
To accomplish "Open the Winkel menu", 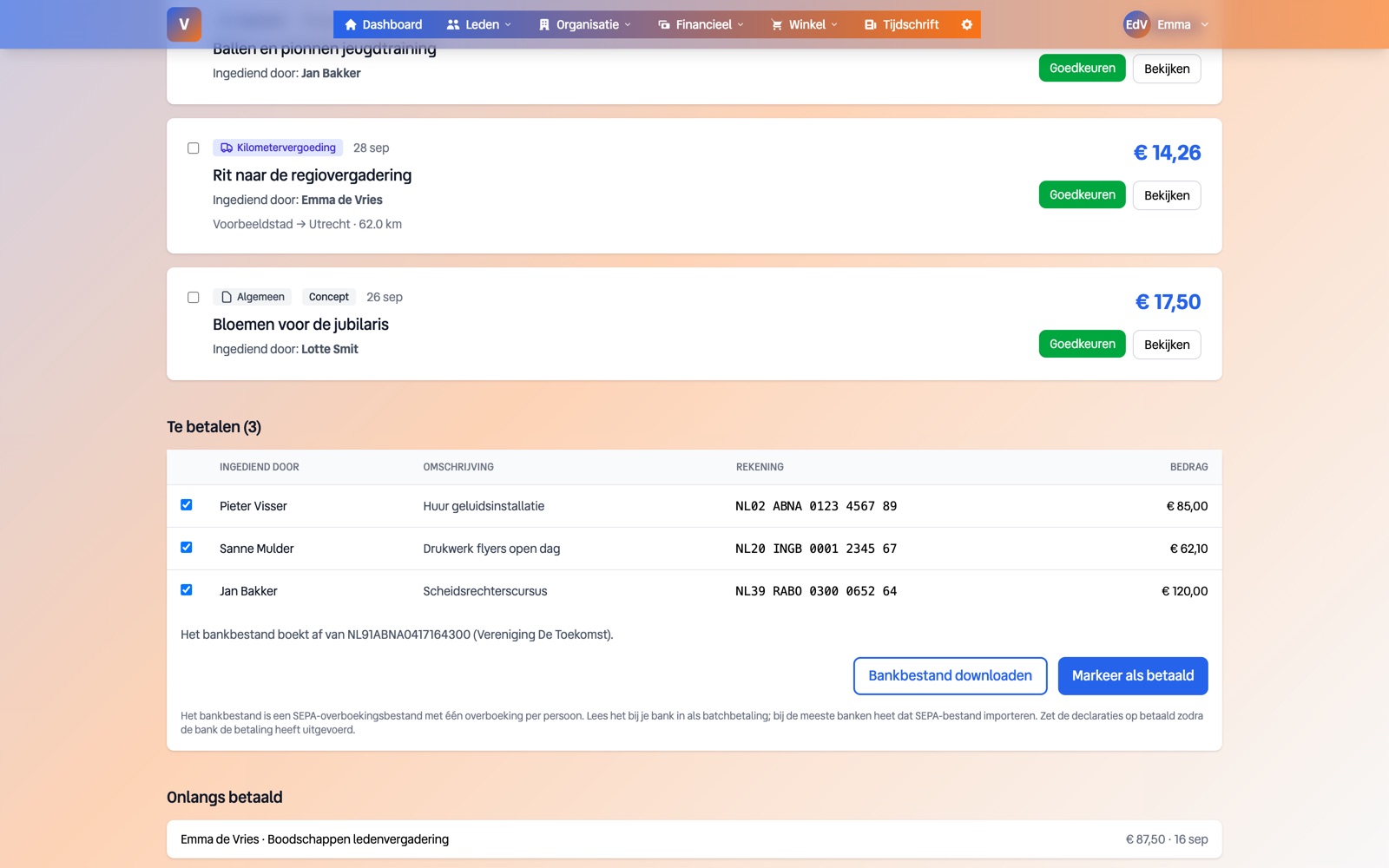I will 805,24.
